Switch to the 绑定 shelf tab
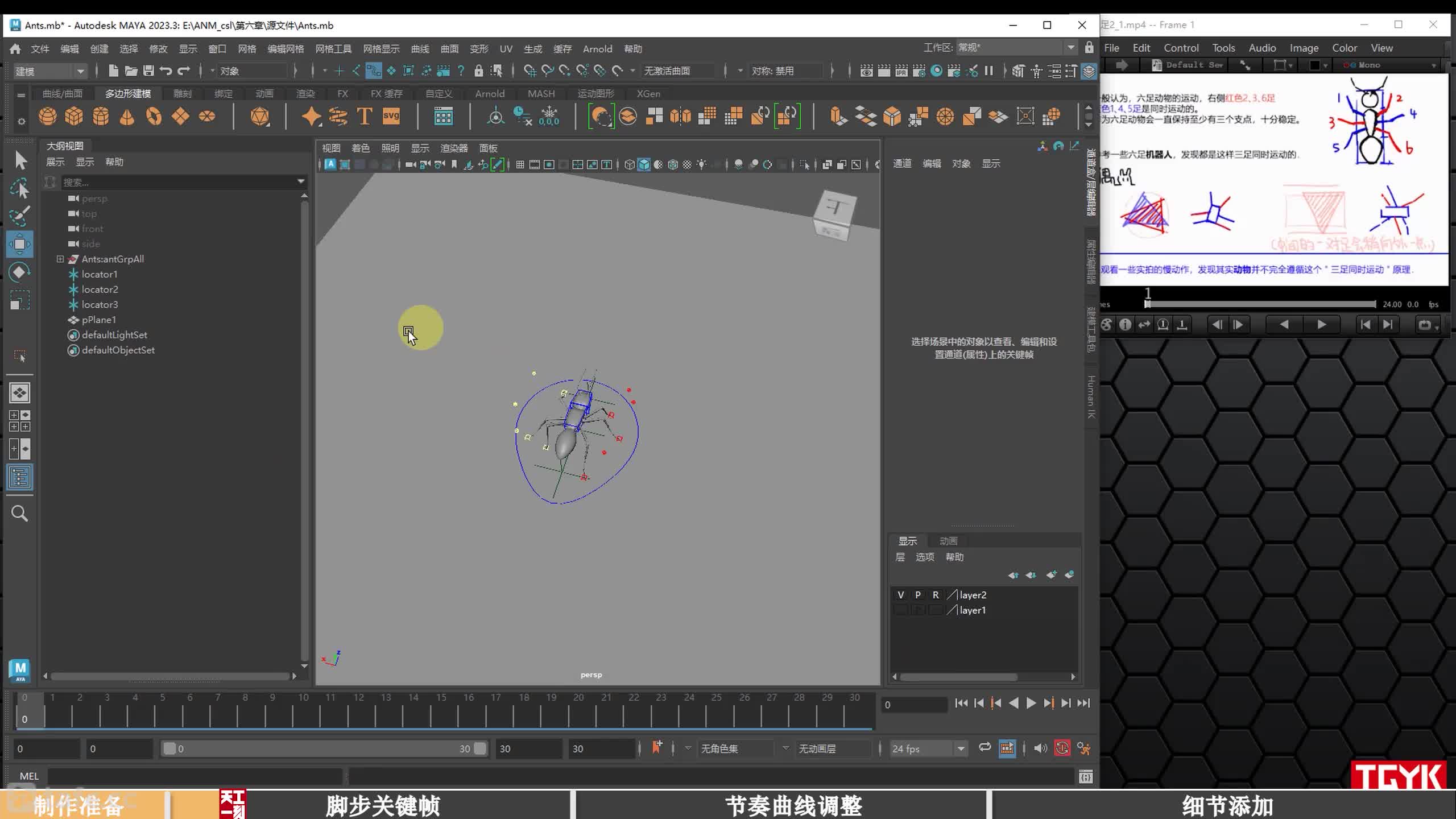The width and height of the screenshot is (1456, 819). coord(224,93)
